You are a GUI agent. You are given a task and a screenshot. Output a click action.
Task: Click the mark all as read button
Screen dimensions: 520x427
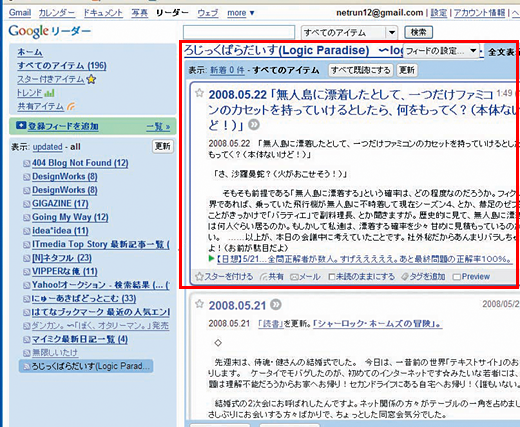tap(360, 70)
